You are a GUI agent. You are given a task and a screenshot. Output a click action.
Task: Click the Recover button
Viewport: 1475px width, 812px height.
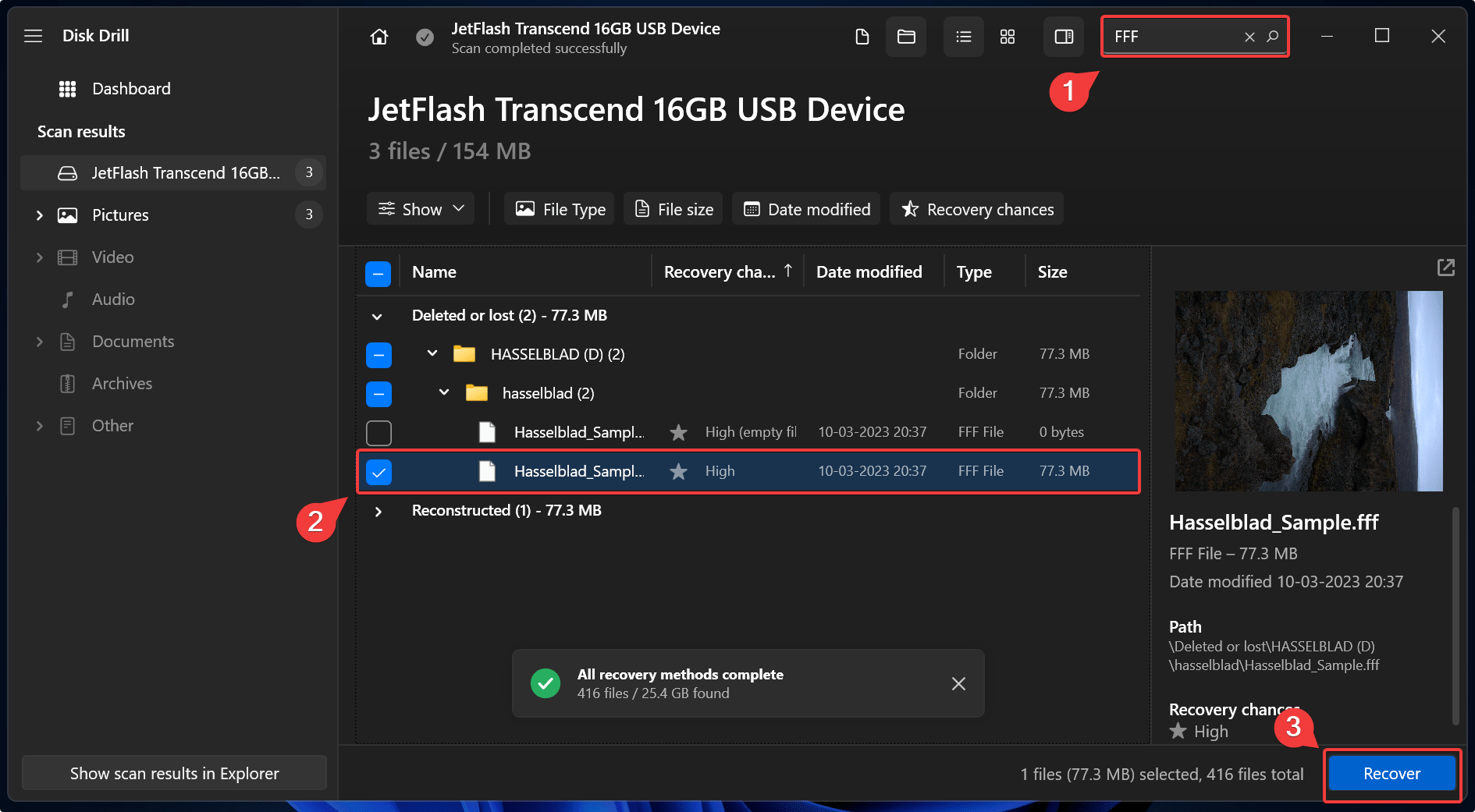(1392, 774)
